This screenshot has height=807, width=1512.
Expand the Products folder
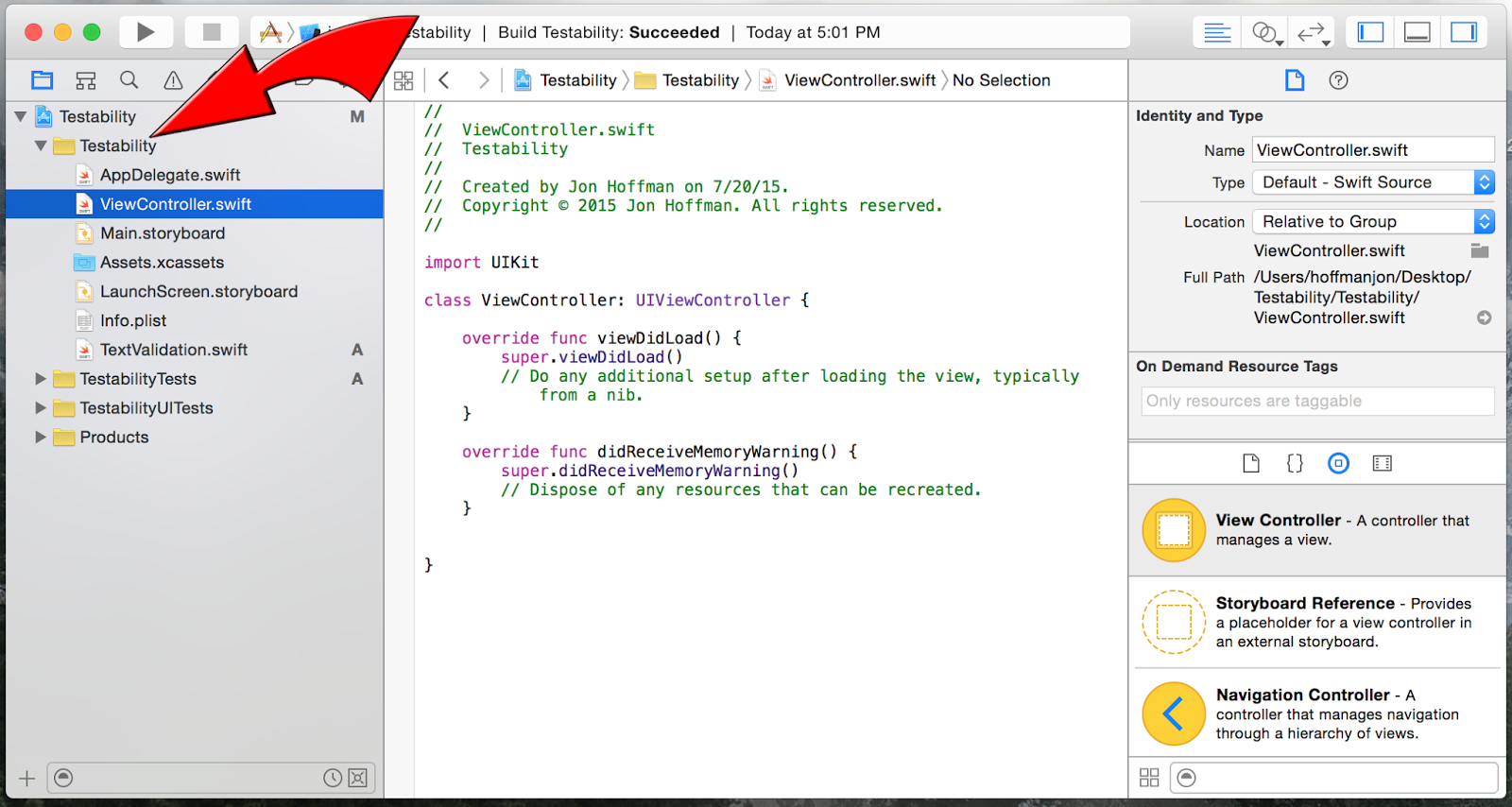click(x=40, y=438)
